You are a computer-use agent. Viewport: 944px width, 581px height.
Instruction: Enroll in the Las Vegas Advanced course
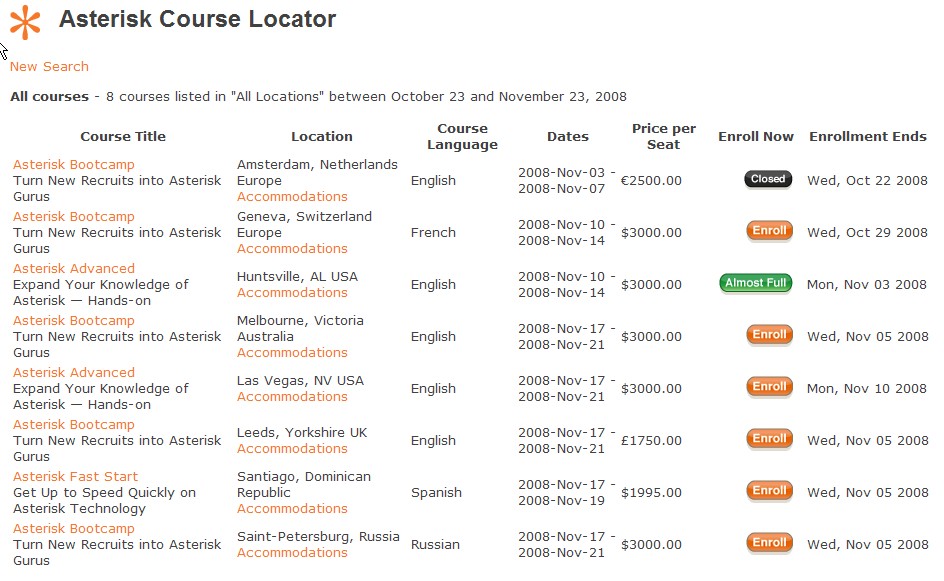pyautogui.click(x=769, y=387)
